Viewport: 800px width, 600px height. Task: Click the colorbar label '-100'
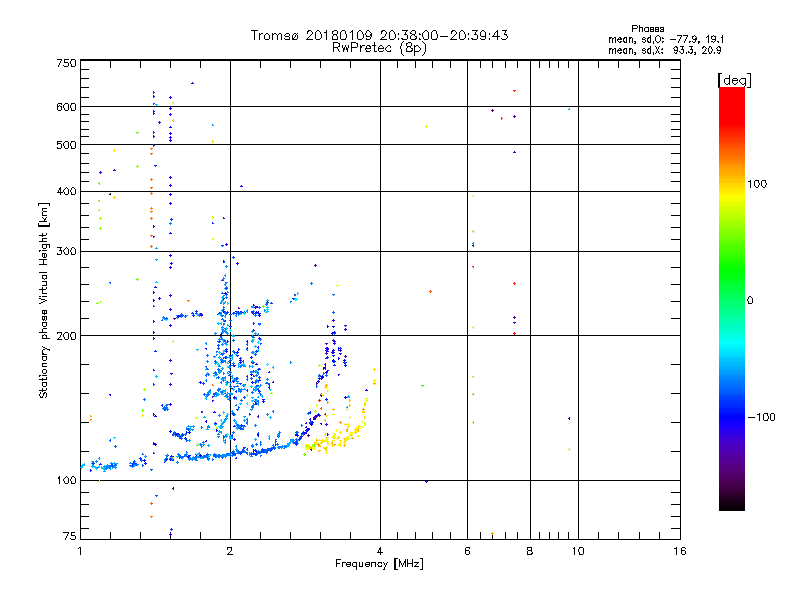[x=761, y=417]
